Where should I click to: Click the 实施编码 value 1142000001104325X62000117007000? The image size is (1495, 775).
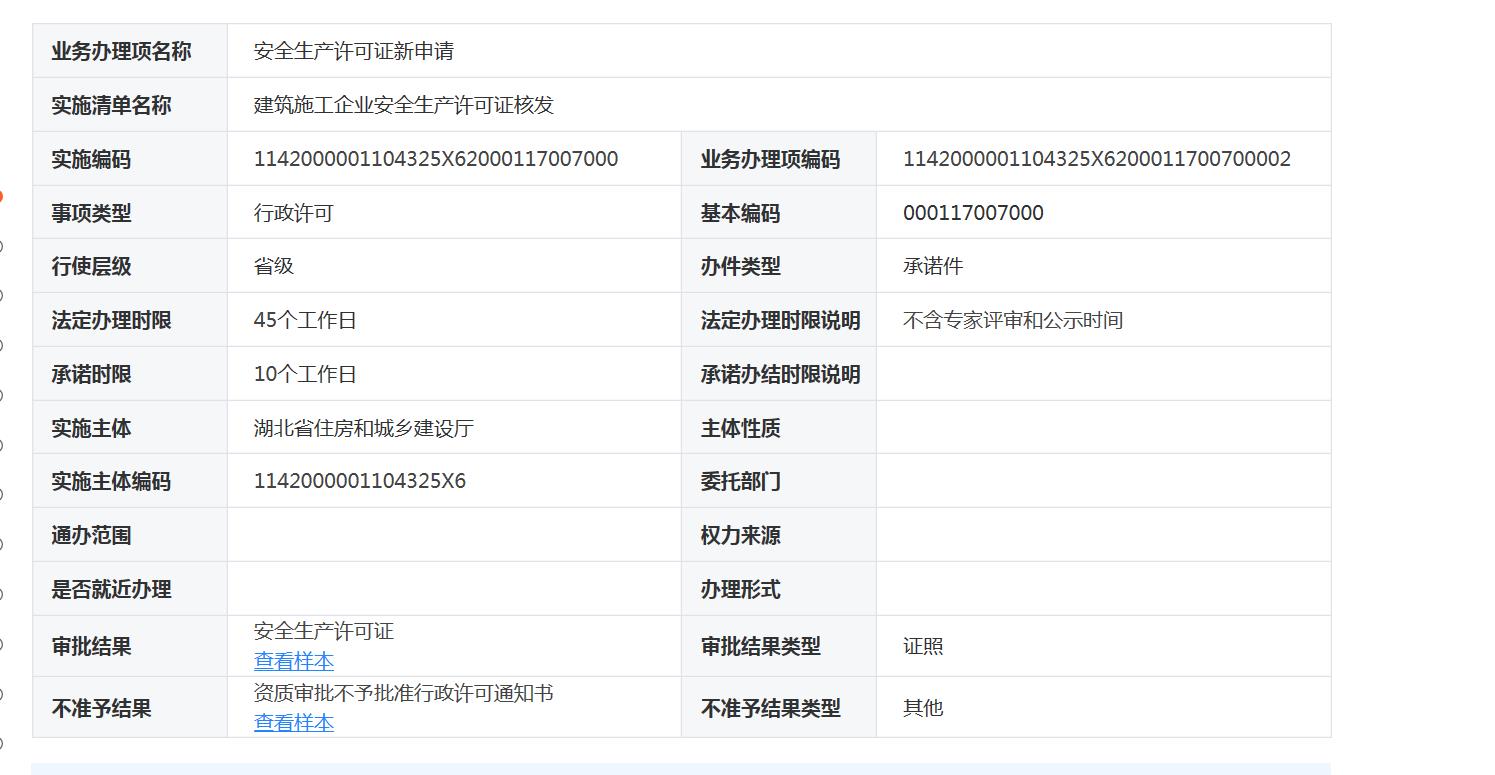tap(436, 159)
